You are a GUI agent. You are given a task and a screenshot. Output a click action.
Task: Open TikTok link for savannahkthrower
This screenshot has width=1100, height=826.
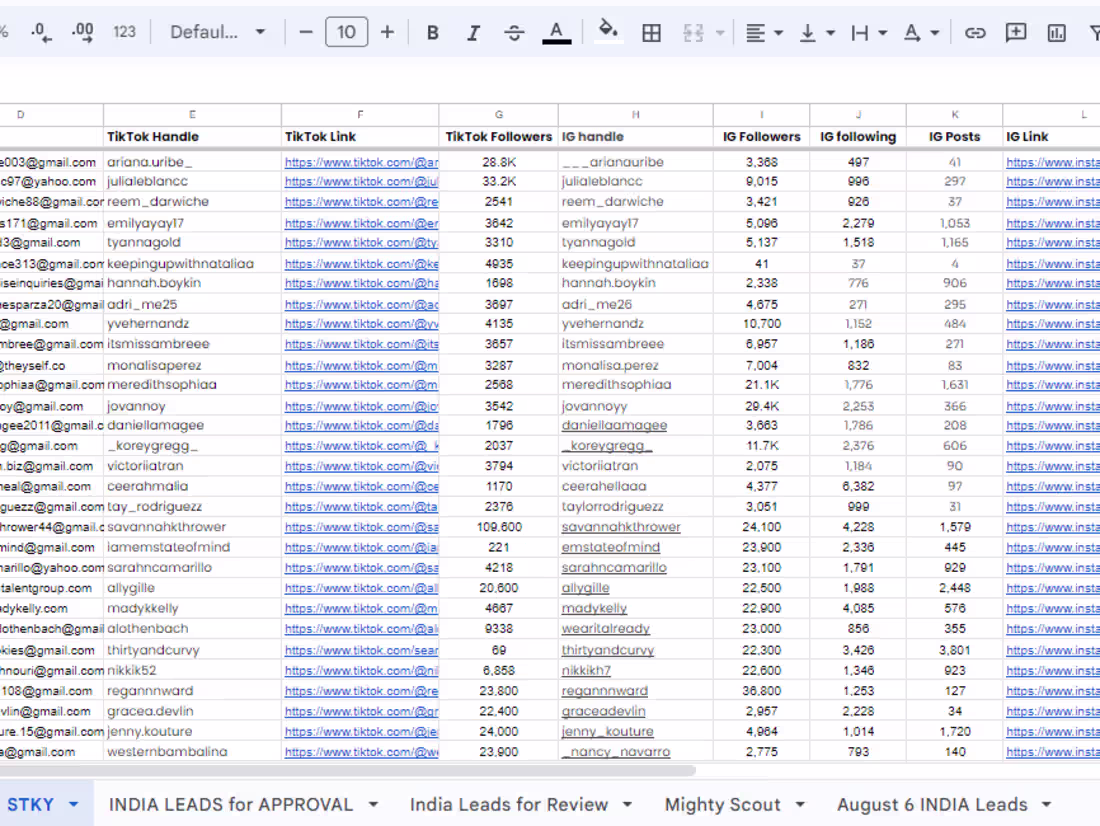point(361,527)
